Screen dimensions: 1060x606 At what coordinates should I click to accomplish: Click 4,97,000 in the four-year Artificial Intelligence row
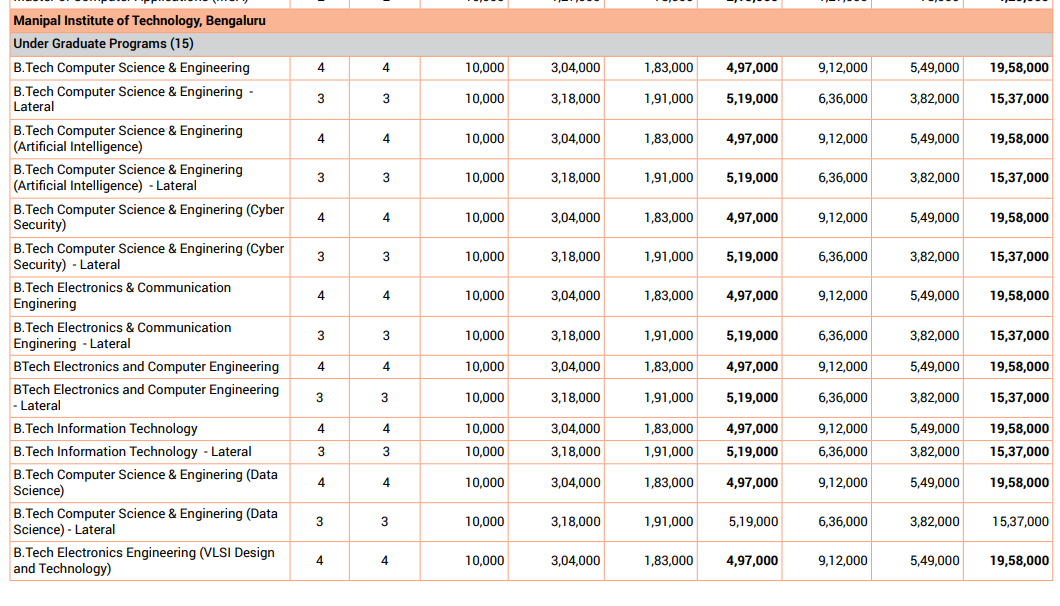click(752, 139)
